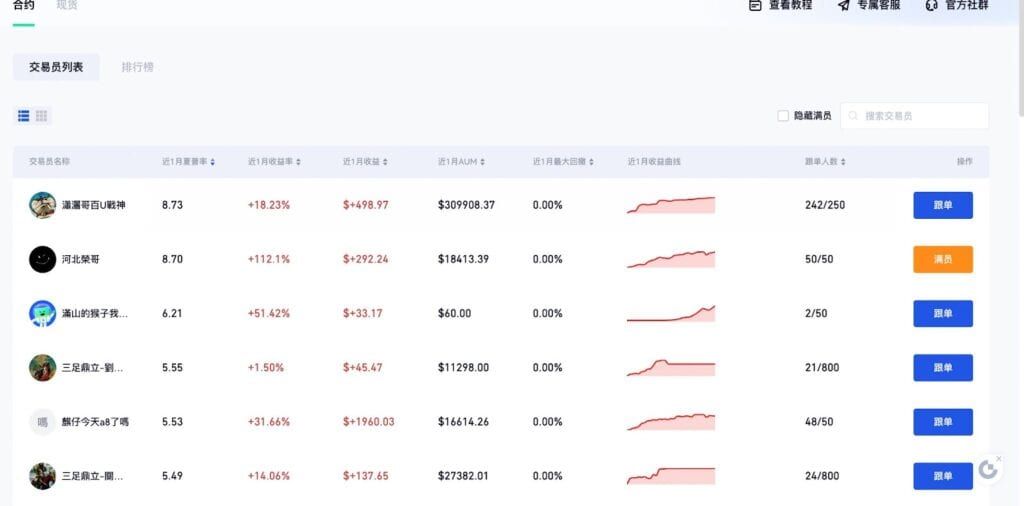Click the 搜索交易员 search field

922,116
